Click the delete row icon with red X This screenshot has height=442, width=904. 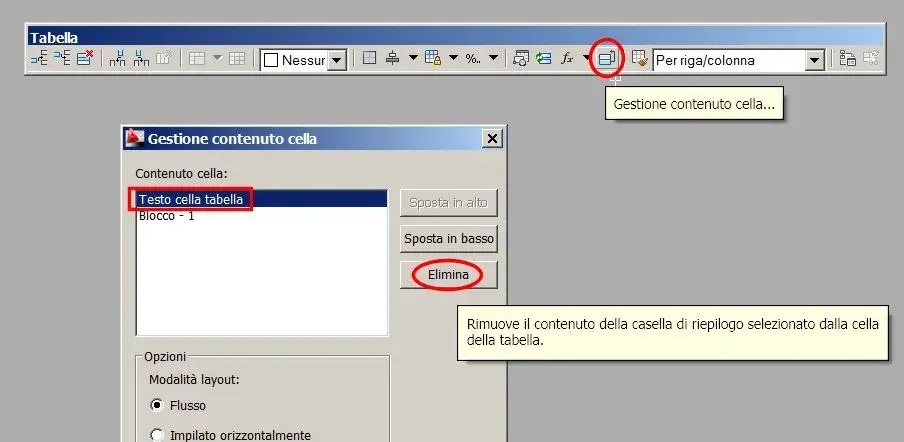point(85,58)
